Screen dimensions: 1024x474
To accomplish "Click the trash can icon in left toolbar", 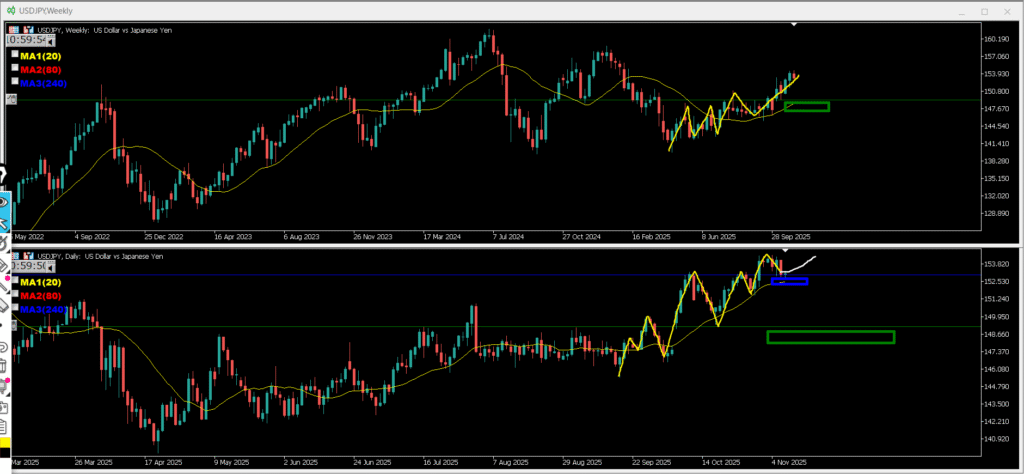I will pyautogui.click(x=4, y=366).
